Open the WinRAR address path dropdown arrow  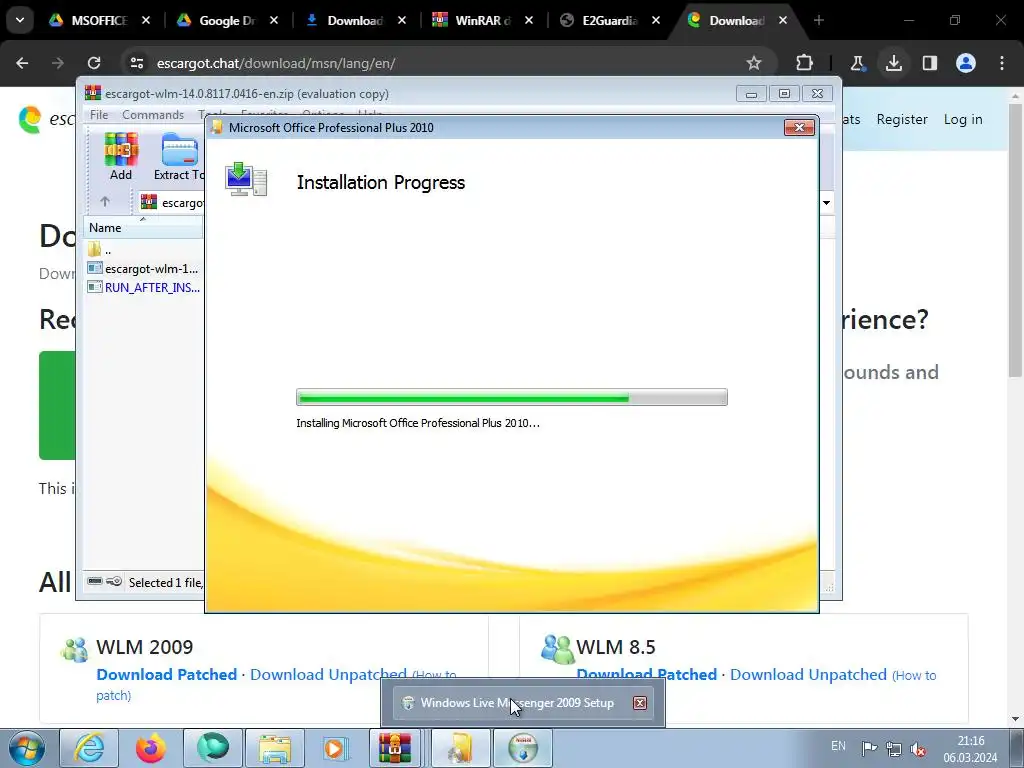[x=826, y=202]
